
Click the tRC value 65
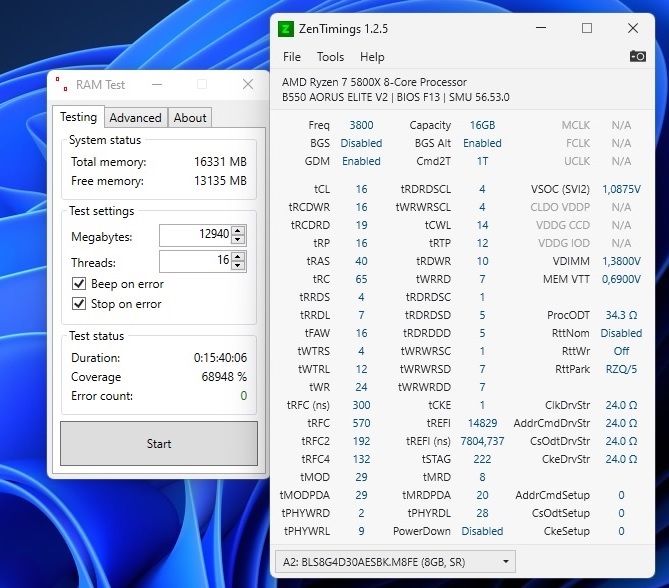361,279
